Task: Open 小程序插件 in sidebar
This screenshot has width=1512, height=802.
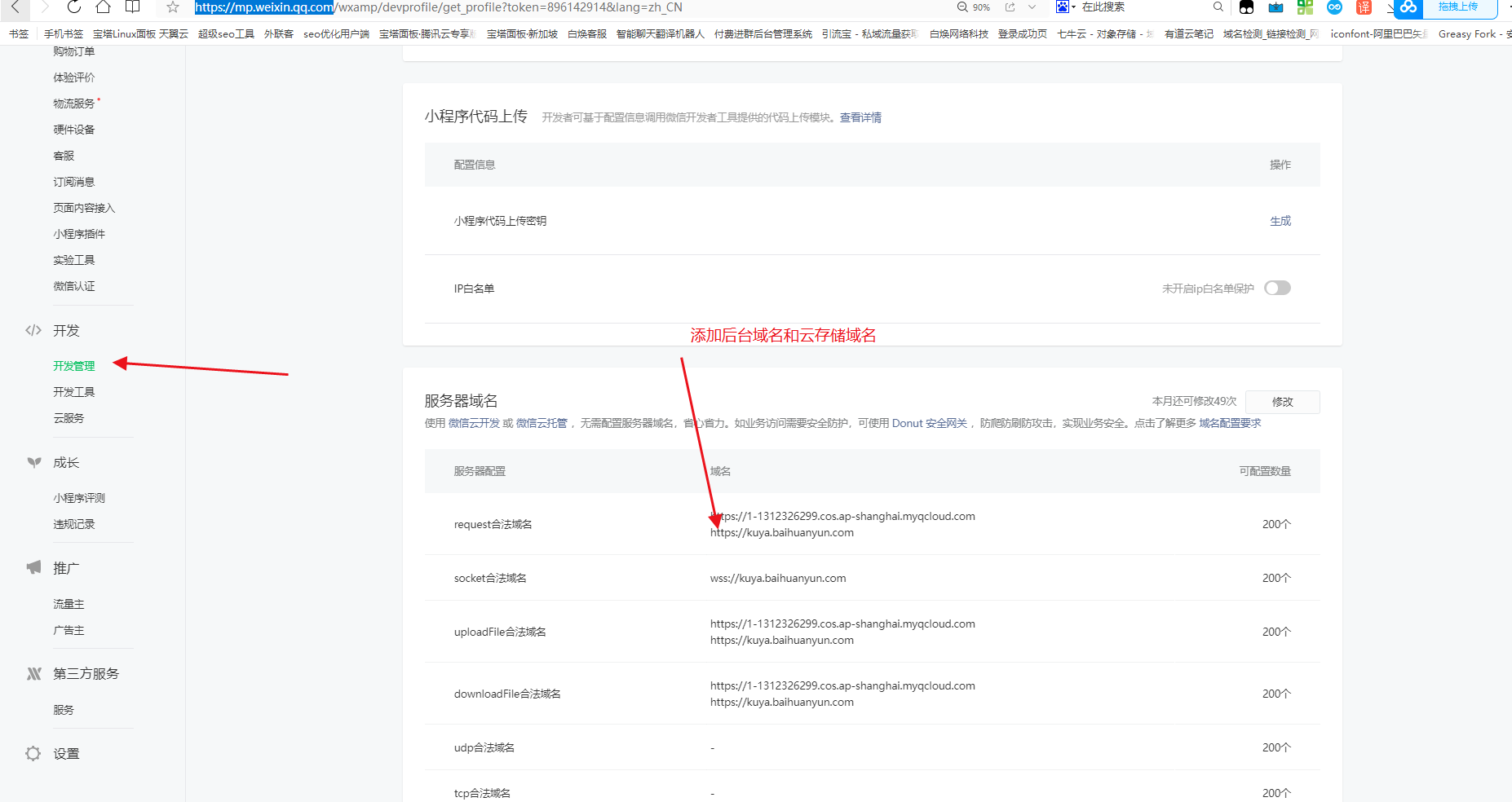Action: pyautogui.click(x=79, y=234)
